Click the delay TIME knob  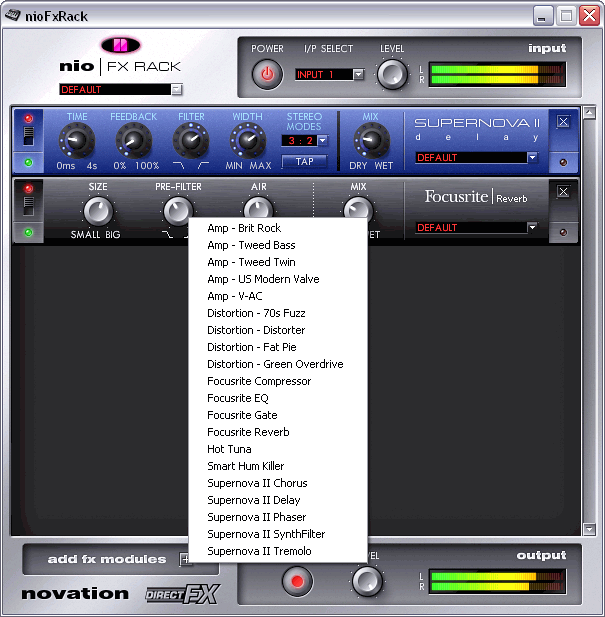point(77,140)
